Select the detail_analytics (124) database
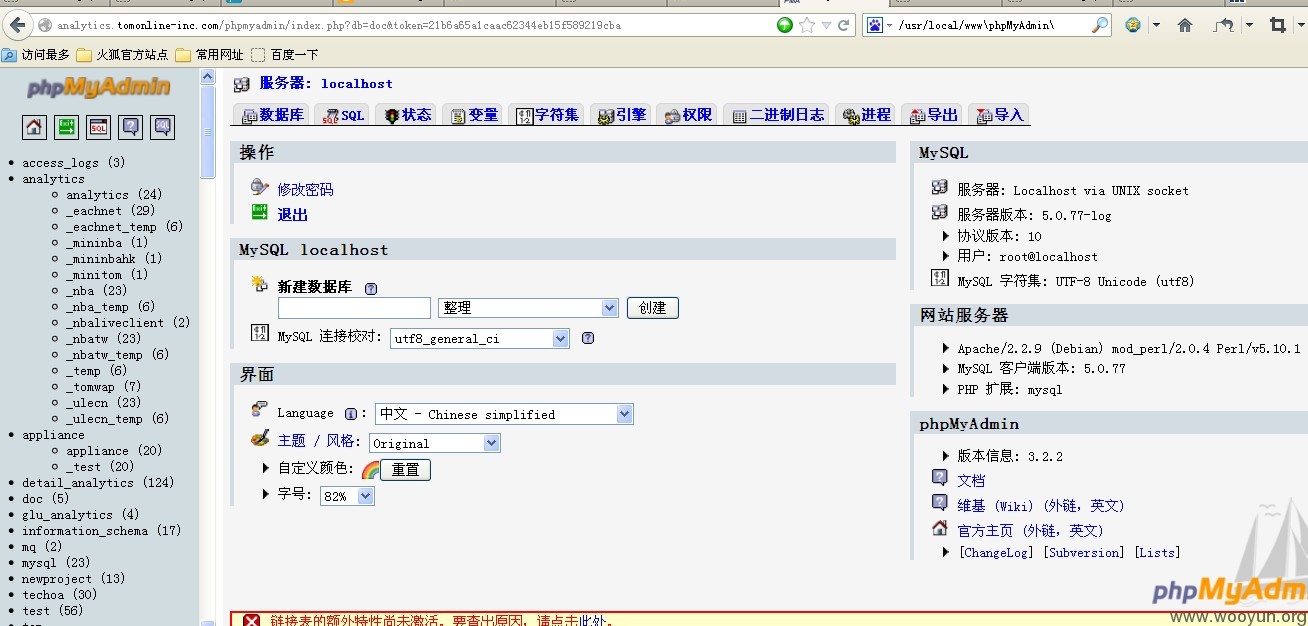This screenshot has height=626, width=1308. click(98, 483)
